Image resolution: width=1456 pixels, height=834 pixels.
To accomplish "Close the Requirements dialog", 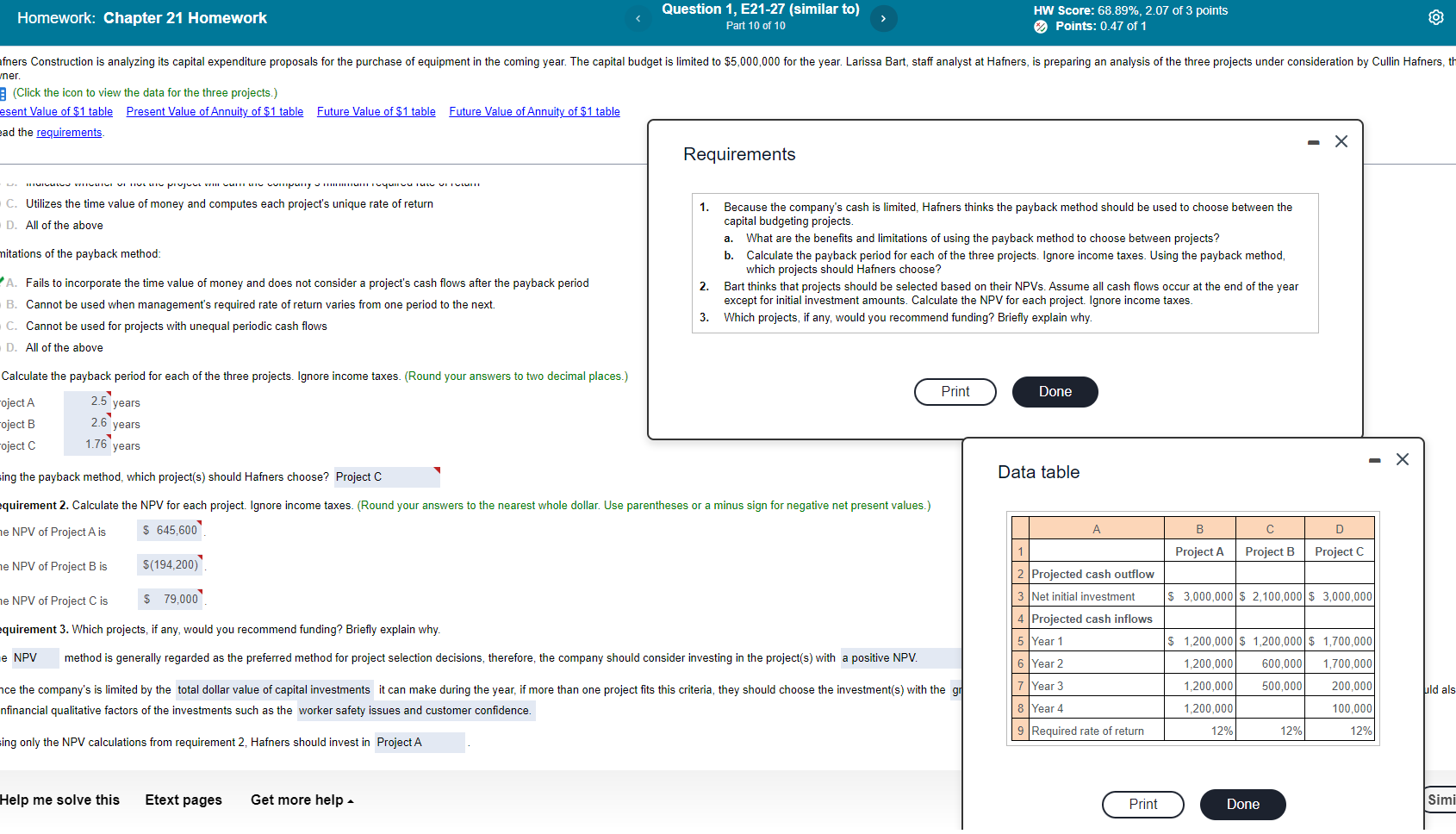I will (1341, 141).
